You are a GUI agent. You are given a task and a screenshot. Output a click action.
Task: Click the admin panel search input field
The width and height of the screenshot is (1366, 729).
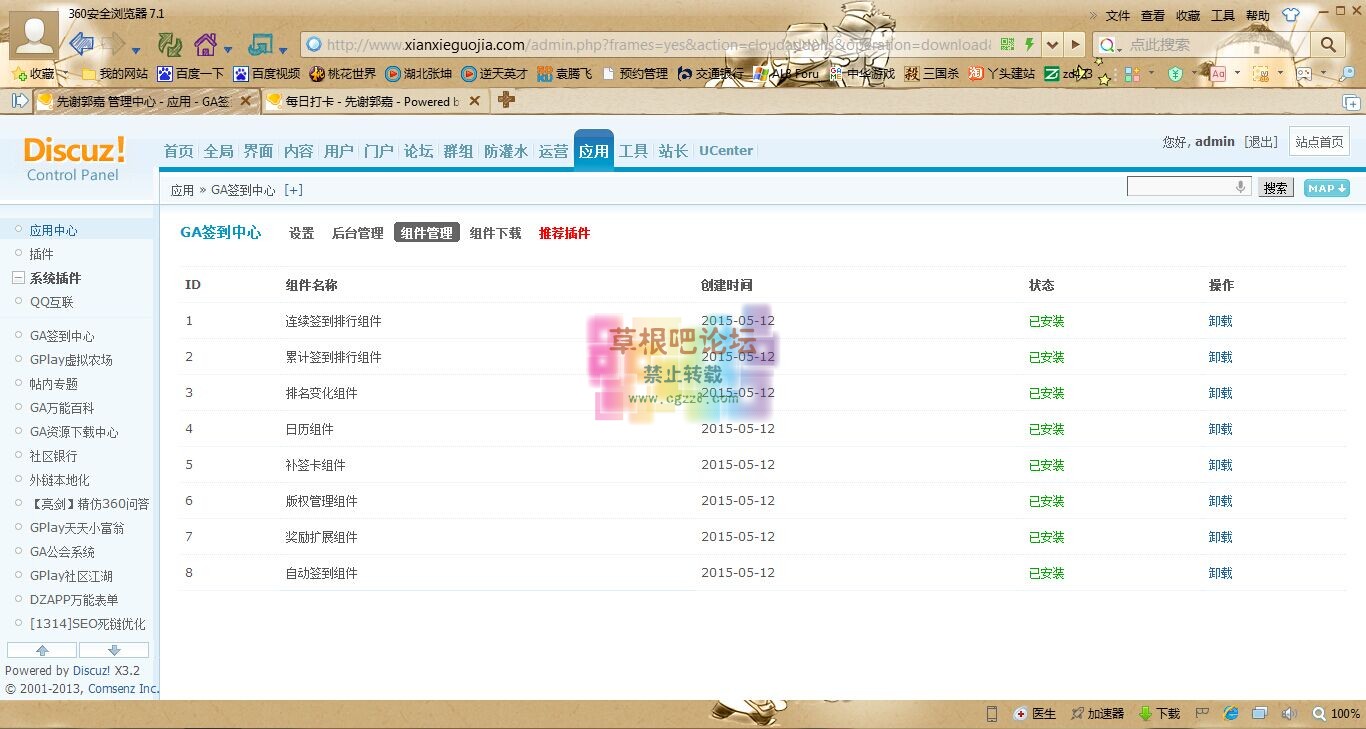[1180, 187]
